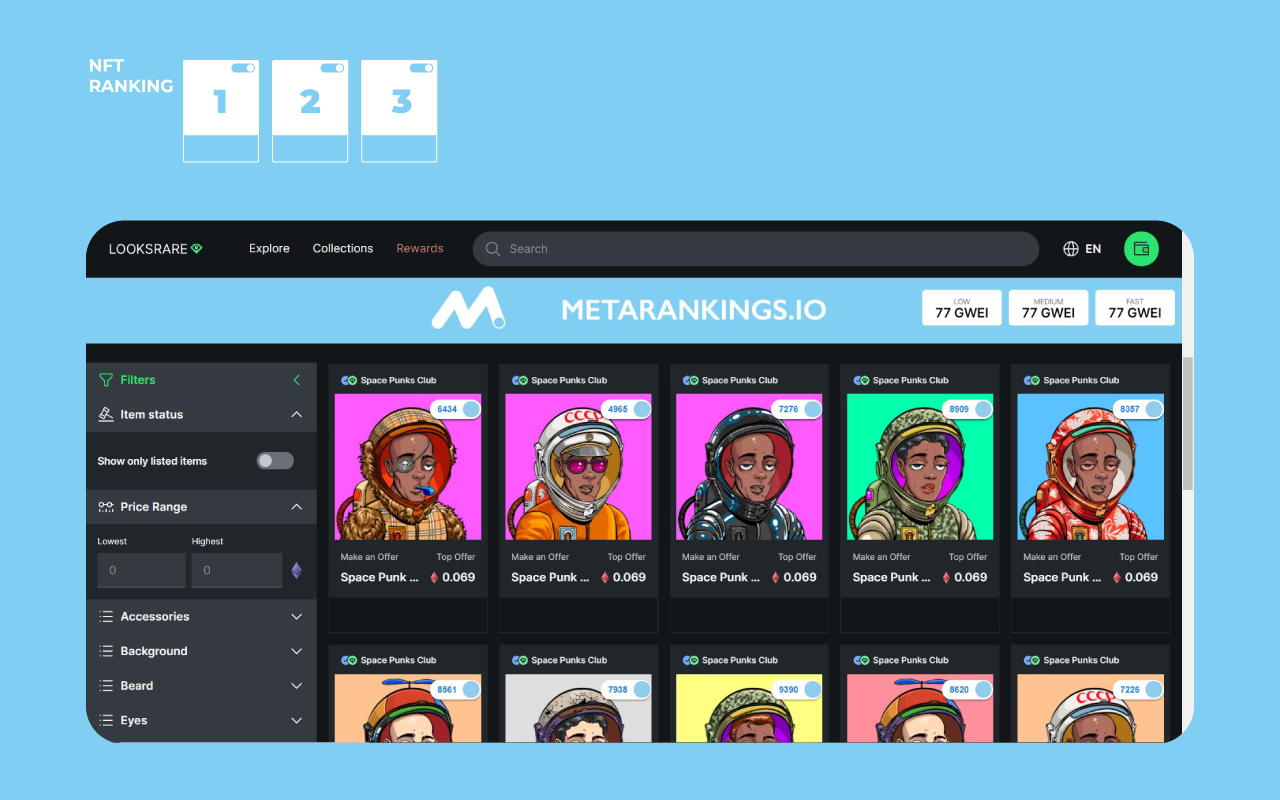Click the Price Range icon
The height and width of the screenshot is (800, 1280).
tap(106, 507)
